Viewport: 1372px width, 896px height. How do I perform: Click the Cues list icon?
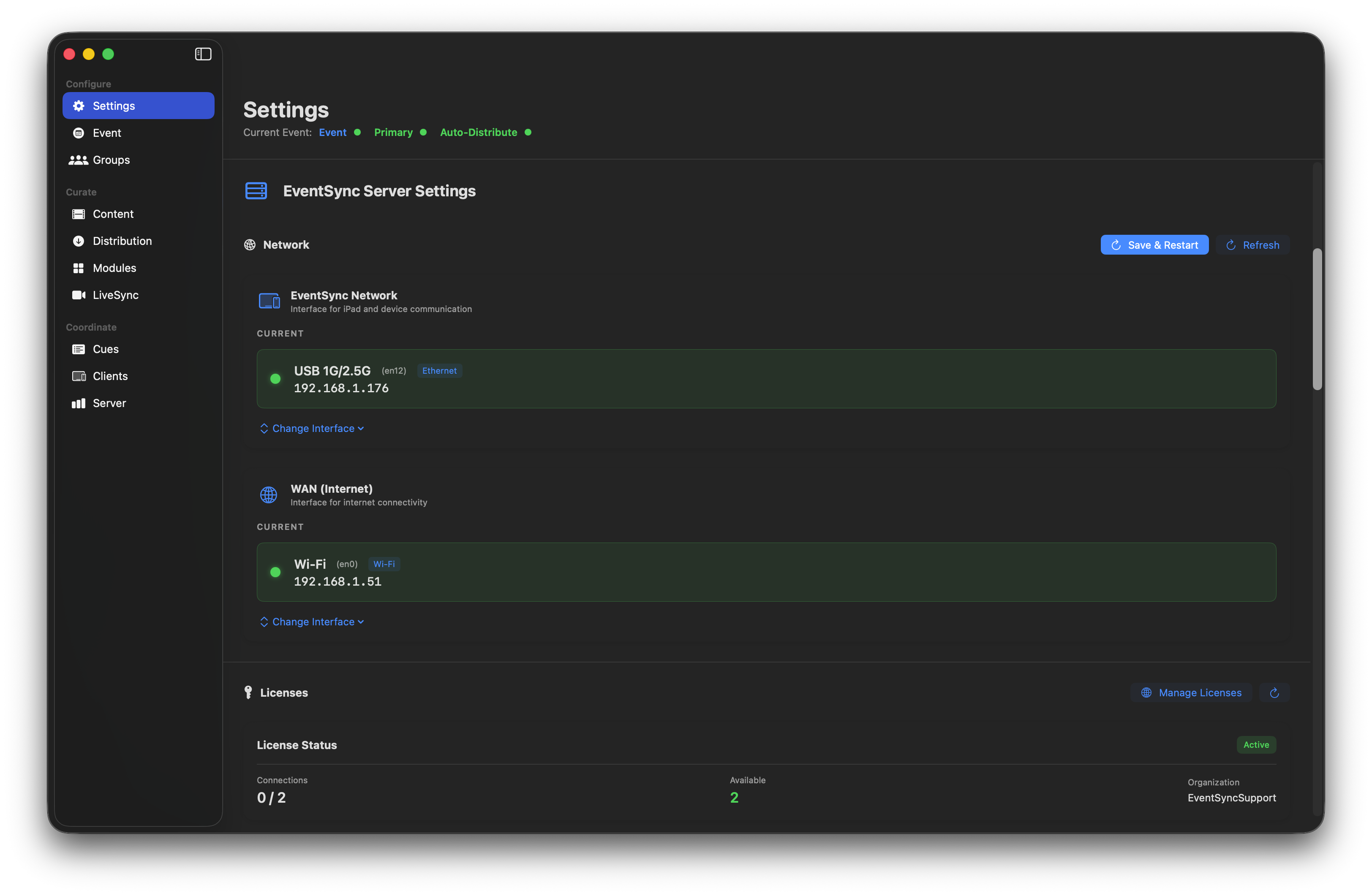coord(79,349)
